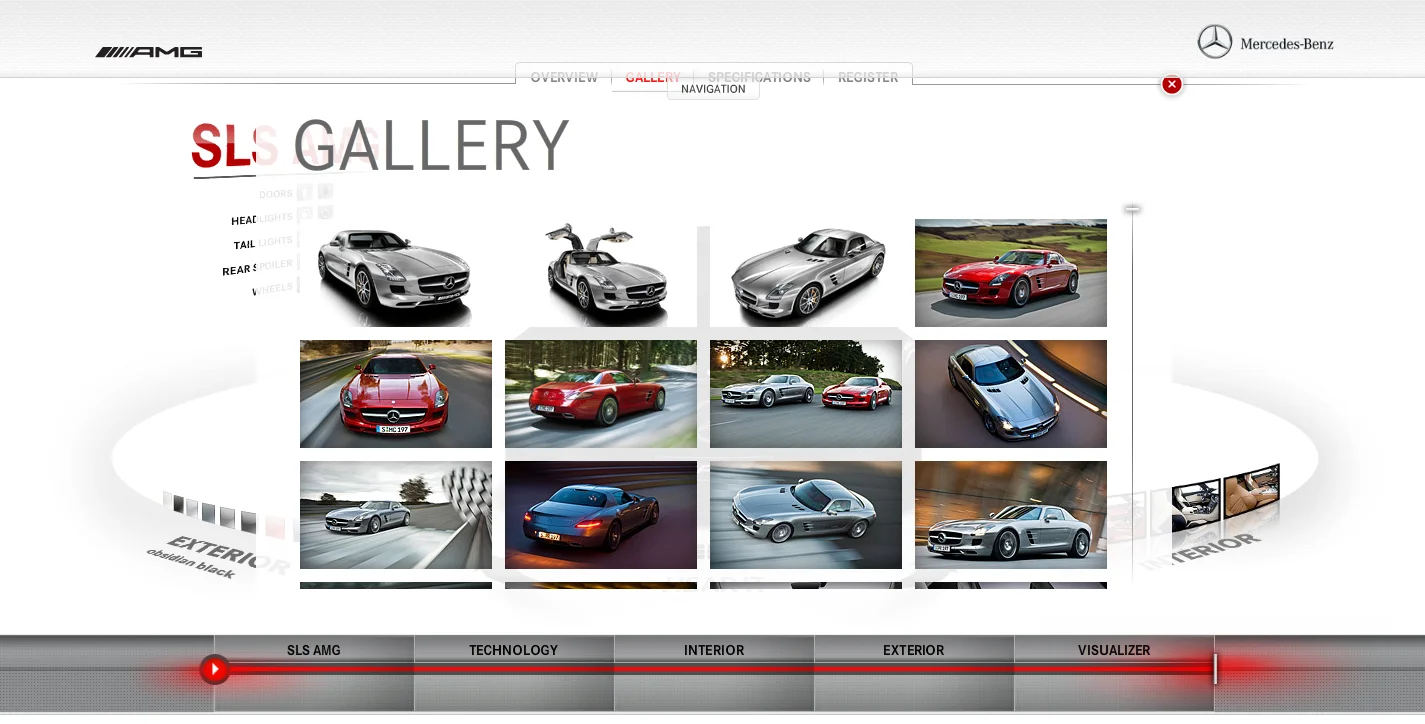
Task: Open the Register tab
Action: click(x=868, y=77)
